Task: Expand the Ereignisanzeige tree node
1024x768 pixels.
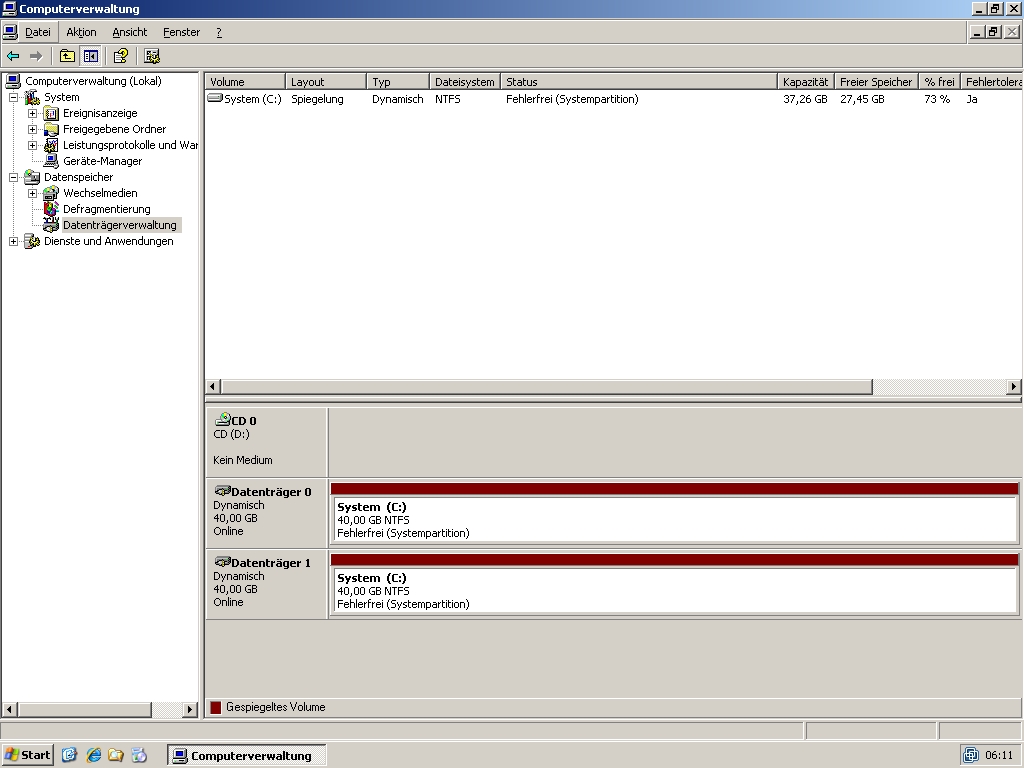Action: [31, 113]
